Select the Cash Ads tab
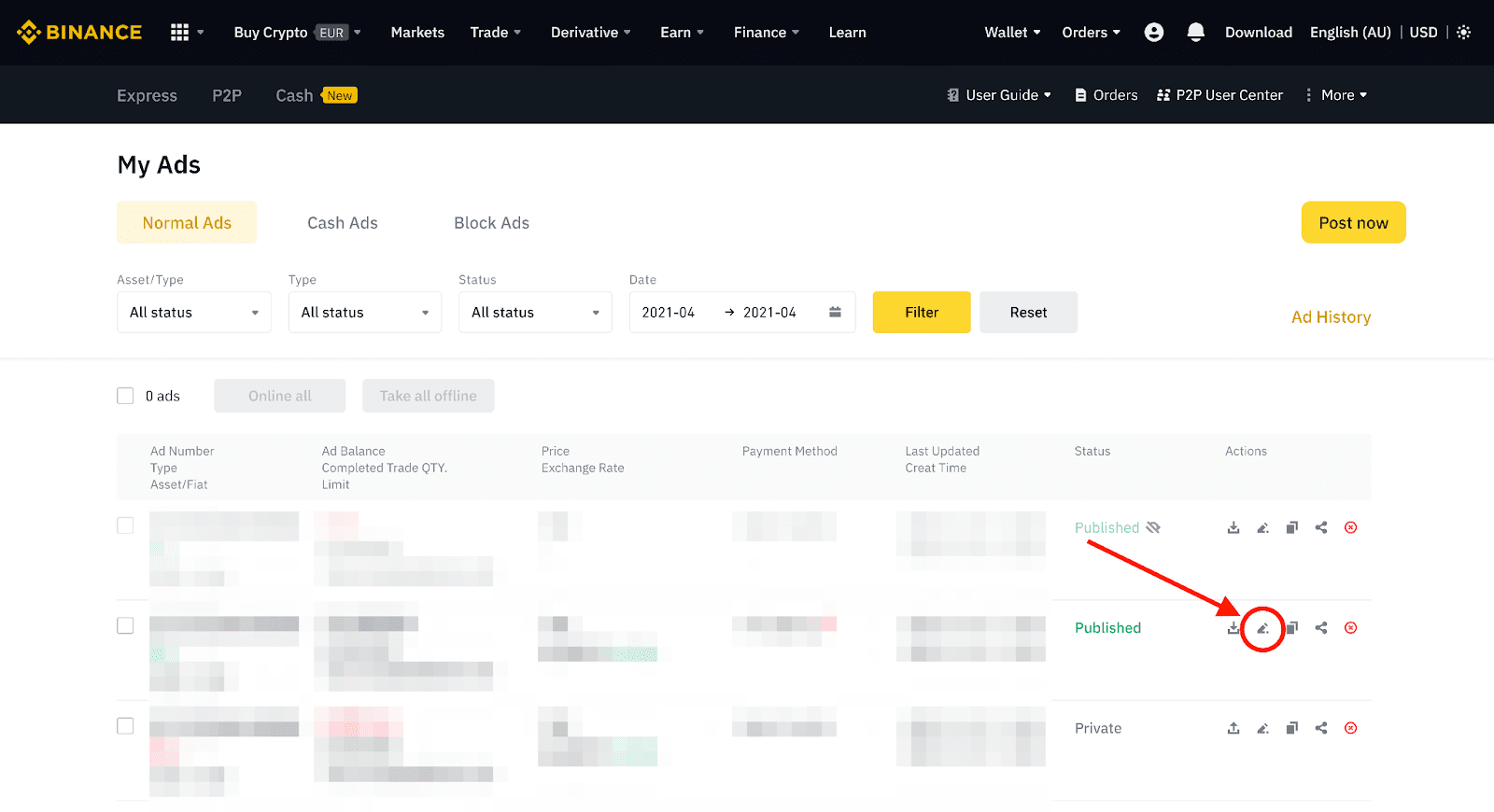1494x812 pixels. point(343,222)
